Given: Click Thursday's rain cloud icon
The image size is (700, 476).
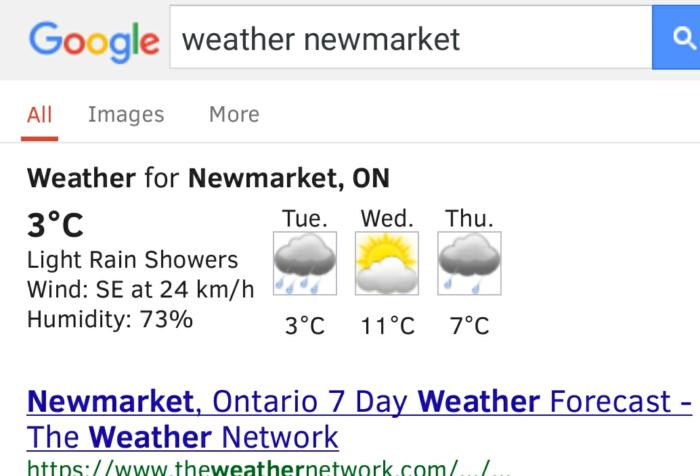Looking at the screenshot, I should click(469, 264).
